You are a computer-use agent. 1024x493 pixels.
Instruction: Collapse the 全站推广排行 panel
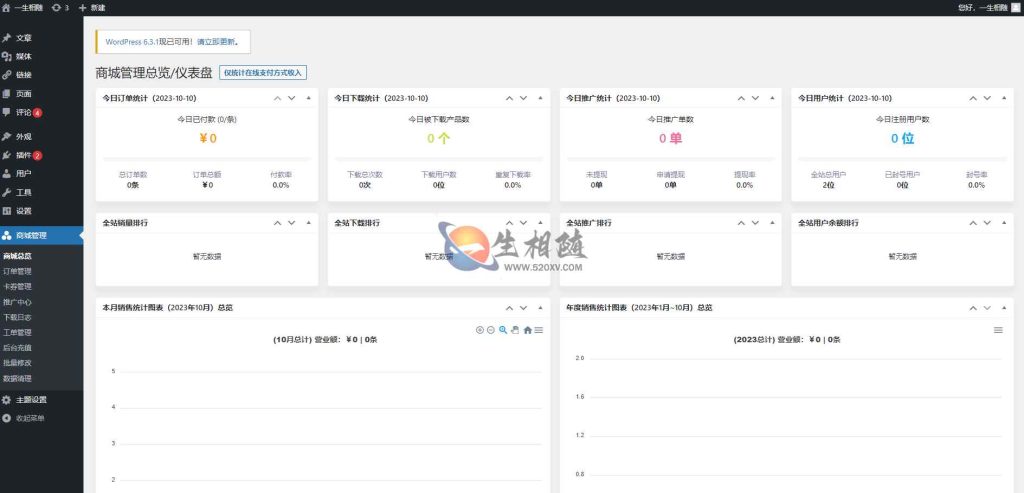click(x=772, y=223)
